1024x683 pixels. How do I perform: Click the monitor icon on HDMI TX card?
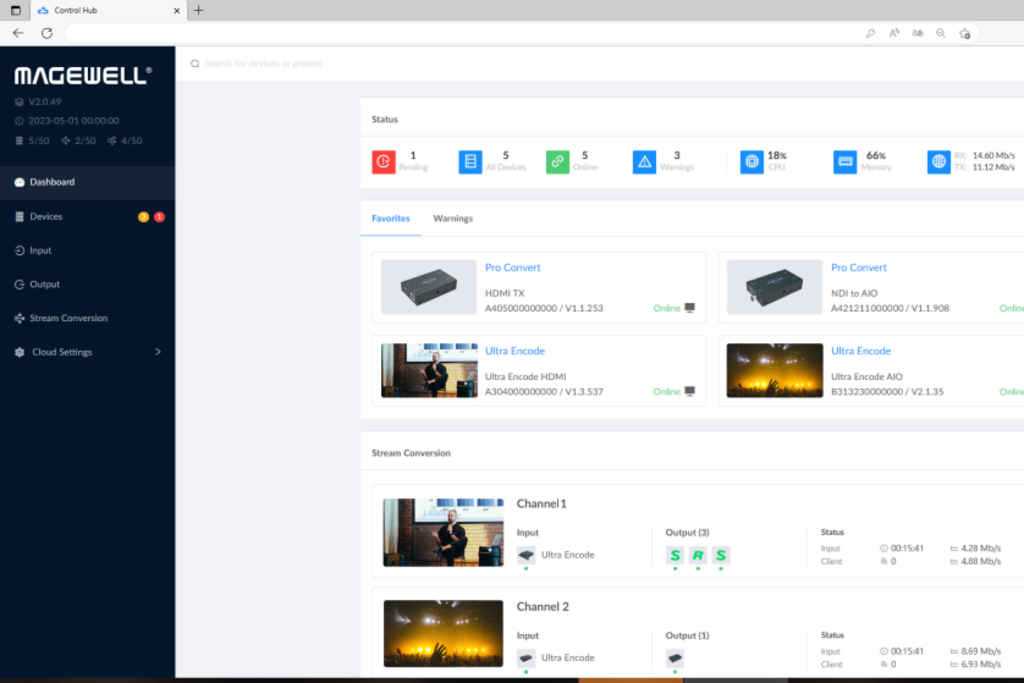[690, 308]
